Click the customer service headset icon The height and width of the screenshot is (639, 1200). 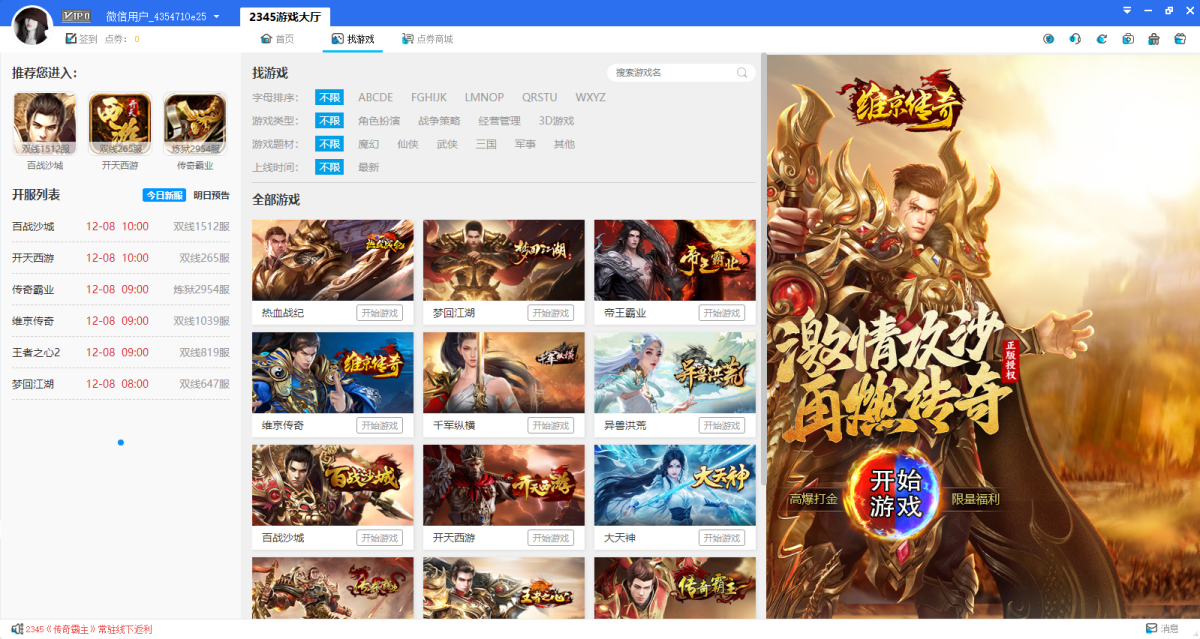(1075, 39)
